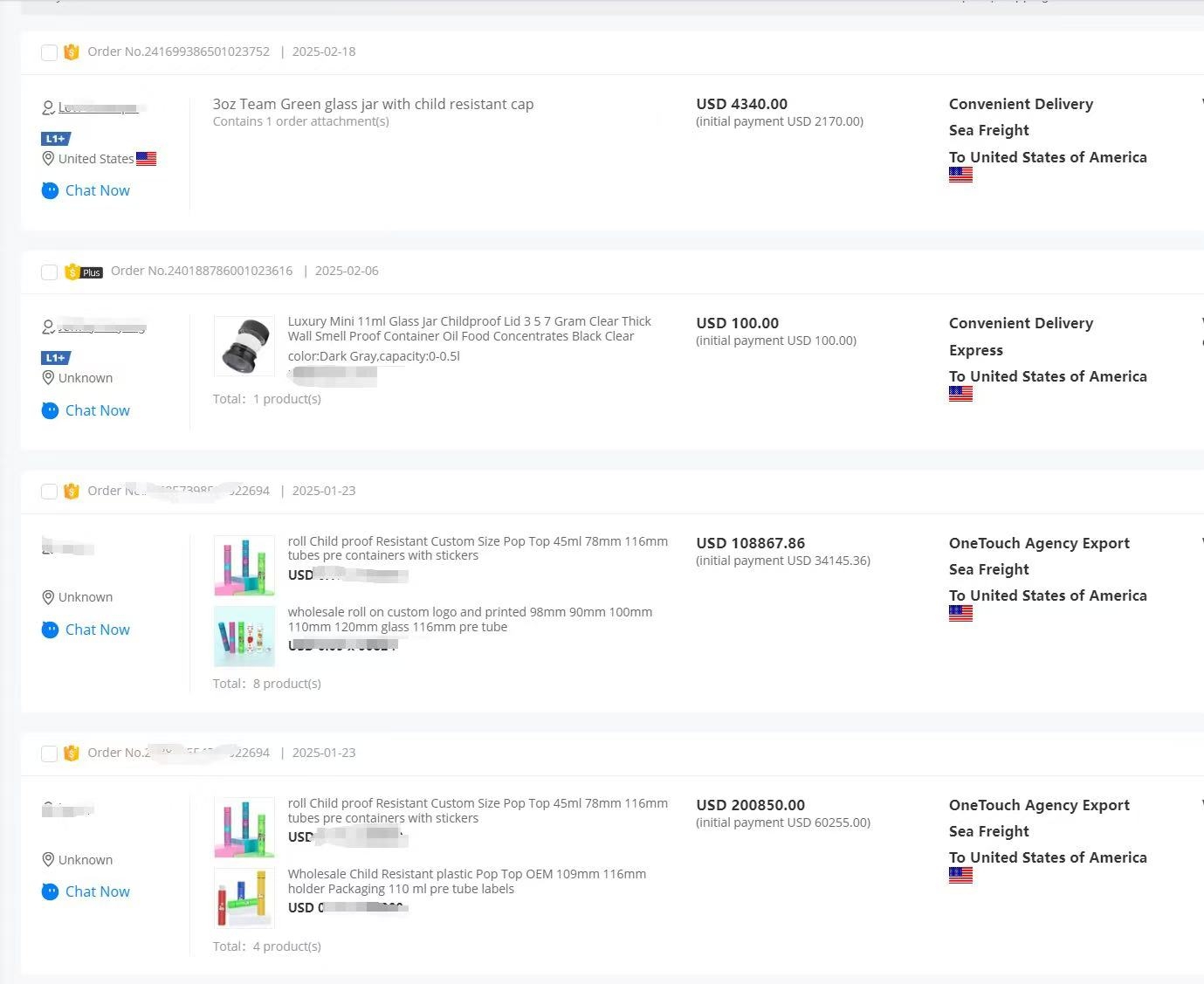This screenshot has width=1204, height=984.
Task: Click the black mini glass jar thumbnail
Action: click(244, 347)
